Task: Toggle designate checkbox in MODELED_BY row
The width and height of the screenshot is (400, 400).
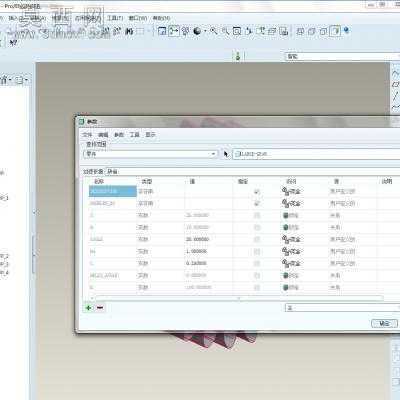Action: (x=257, y=203)
